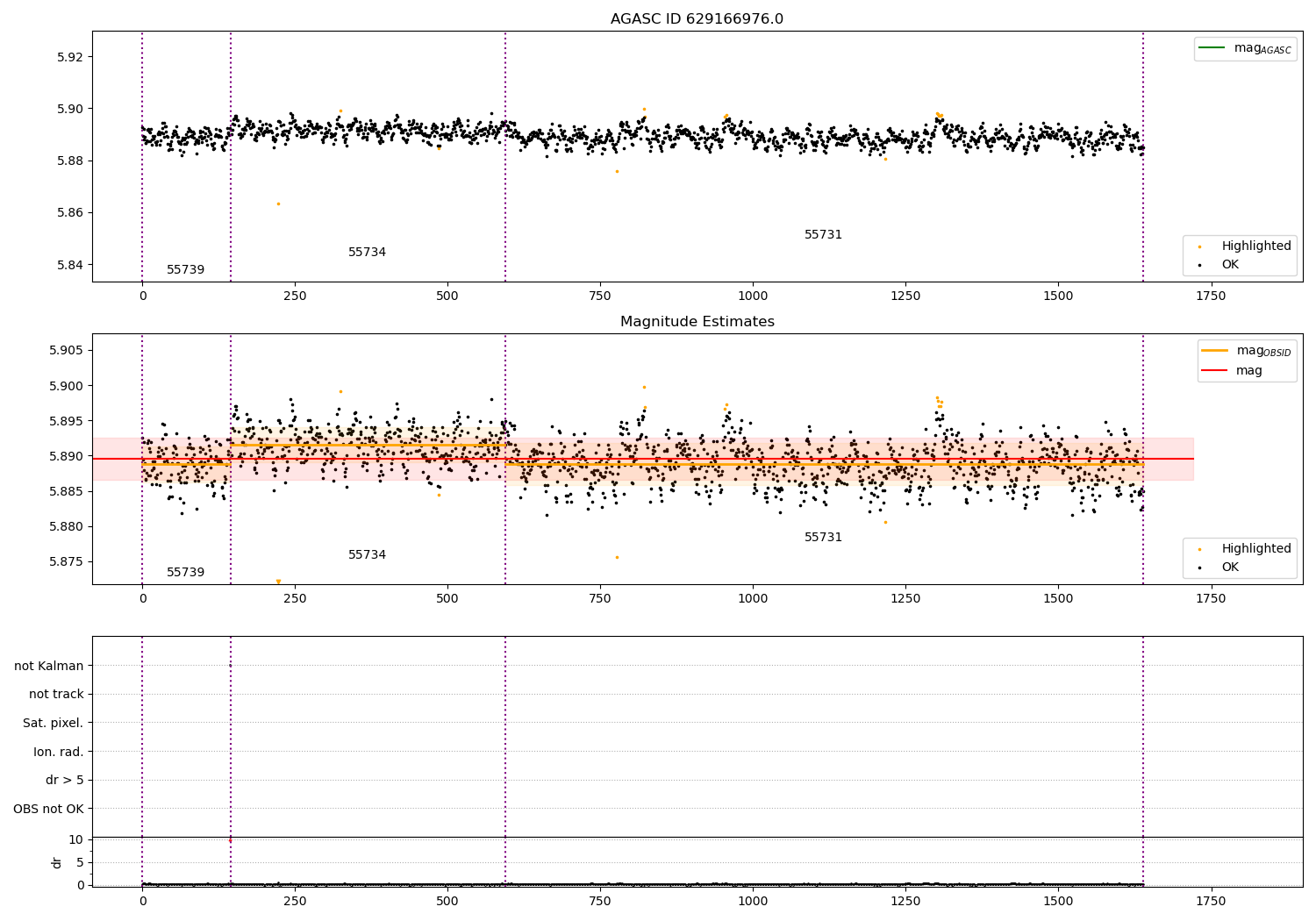Image resolution: width=1316 pixels, height=921 pixels.
Task: Click OBSID label 55739 in top plot
Action: click(185, 269)
